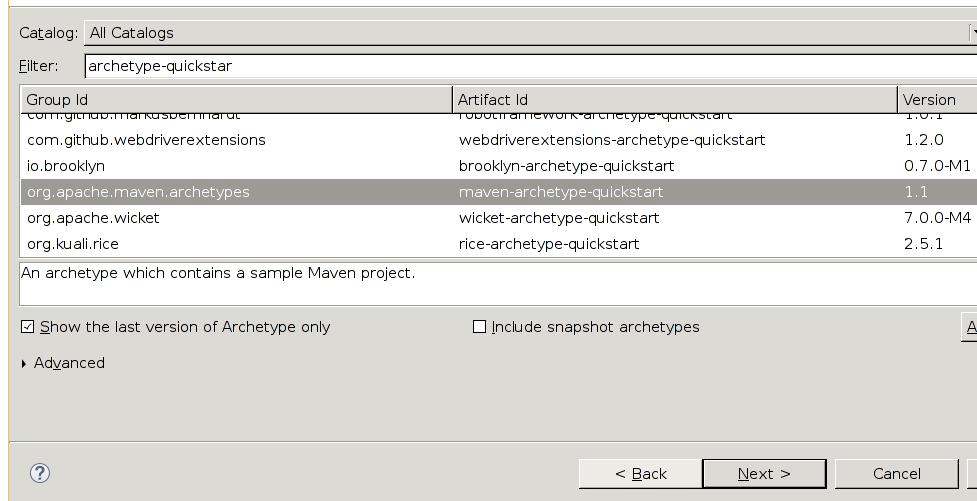Screen dimensions: 977x501
Task: Click the archetype description text area
Action: tap(498, 284)
